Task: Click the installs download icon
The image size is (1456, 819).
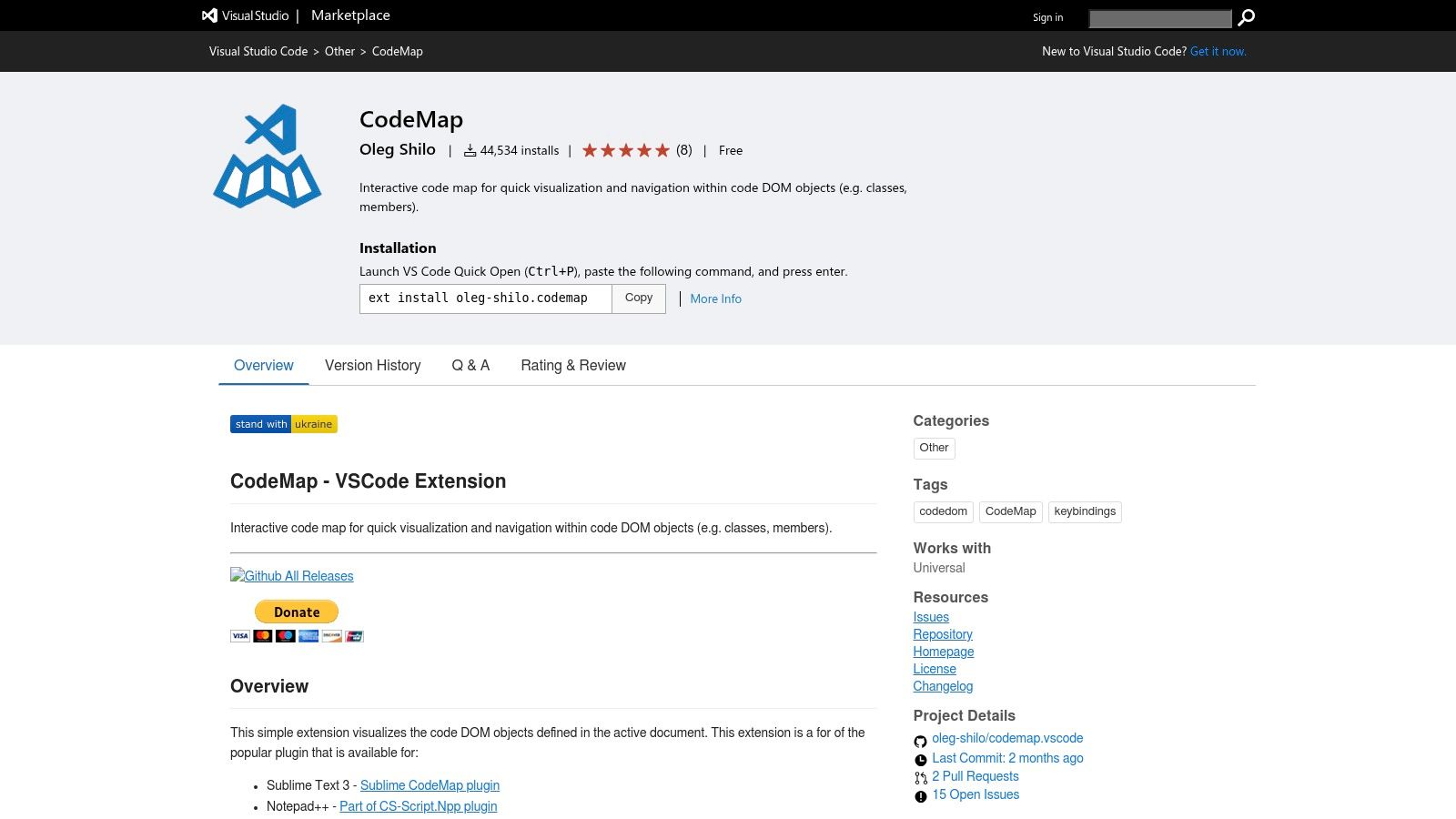Action: (470, 150)
